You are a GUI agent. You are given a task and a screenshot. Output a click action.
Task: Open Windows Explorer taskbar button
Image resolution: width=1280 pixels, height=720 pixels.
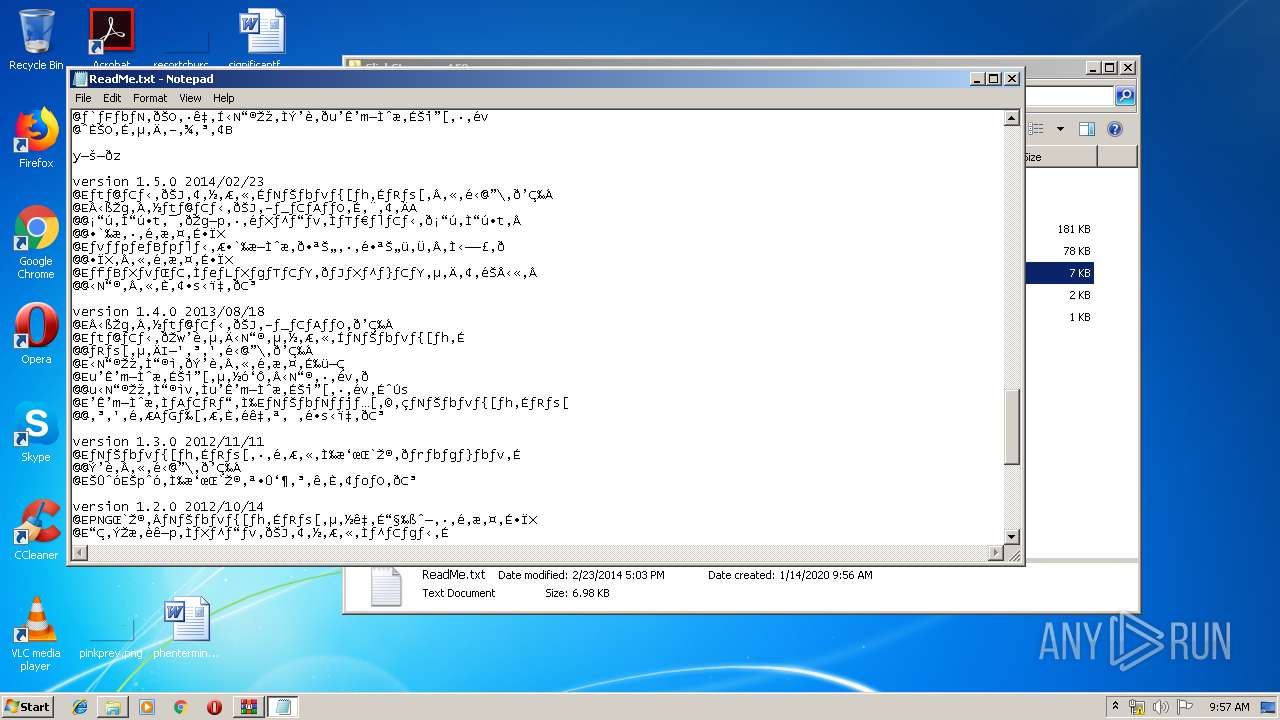(113, 707)
